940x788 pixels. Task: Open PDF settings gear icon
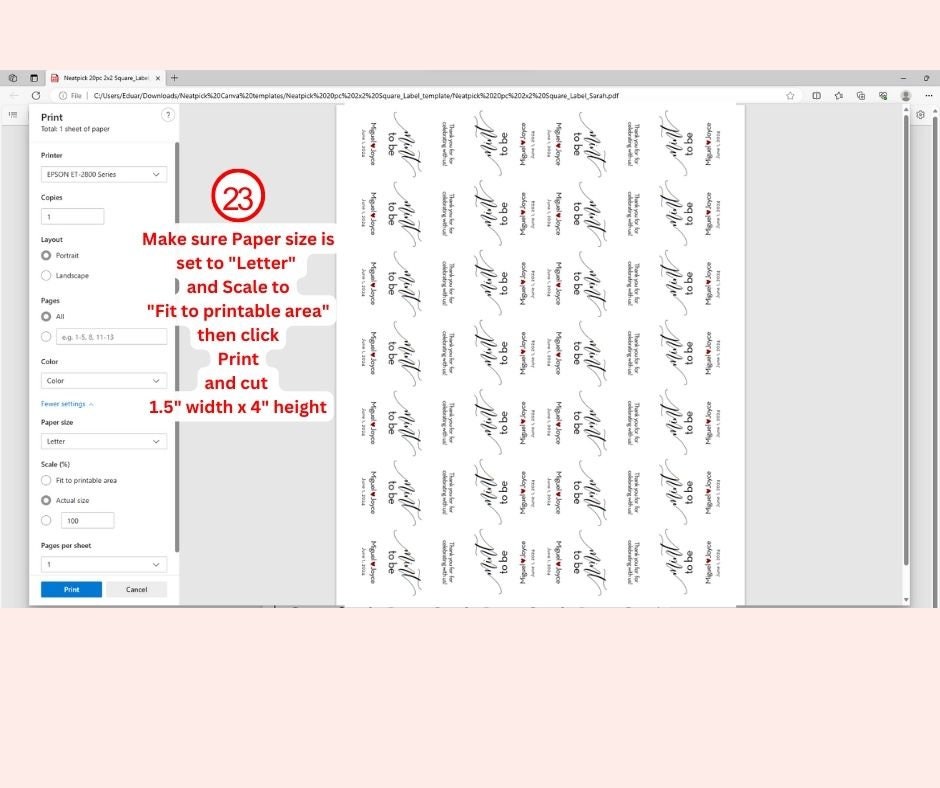point(921,115)
